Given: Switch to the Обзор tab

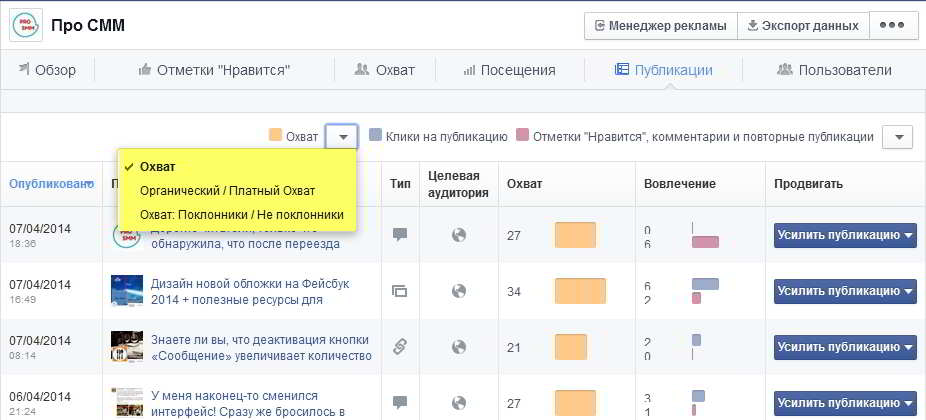Looking at the screenshot, I should tap(46, 70).
